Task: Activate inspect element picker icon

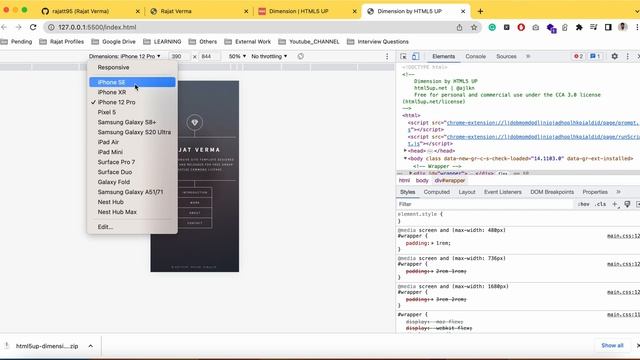Action: [x=403, y=56]
